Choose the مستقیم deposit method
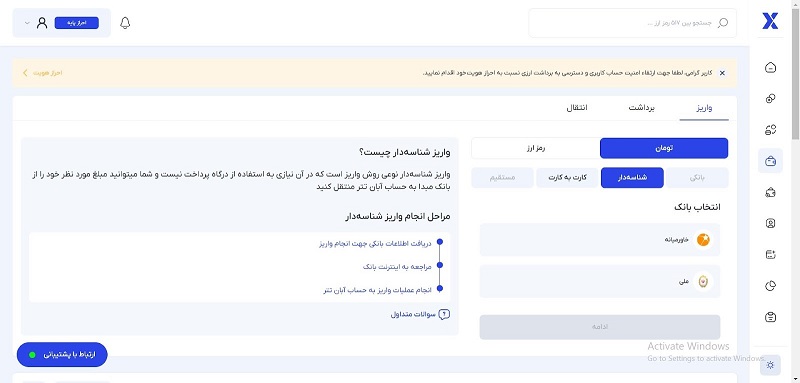This screenshot has height=383, width=800. click(x=503, y=177)
